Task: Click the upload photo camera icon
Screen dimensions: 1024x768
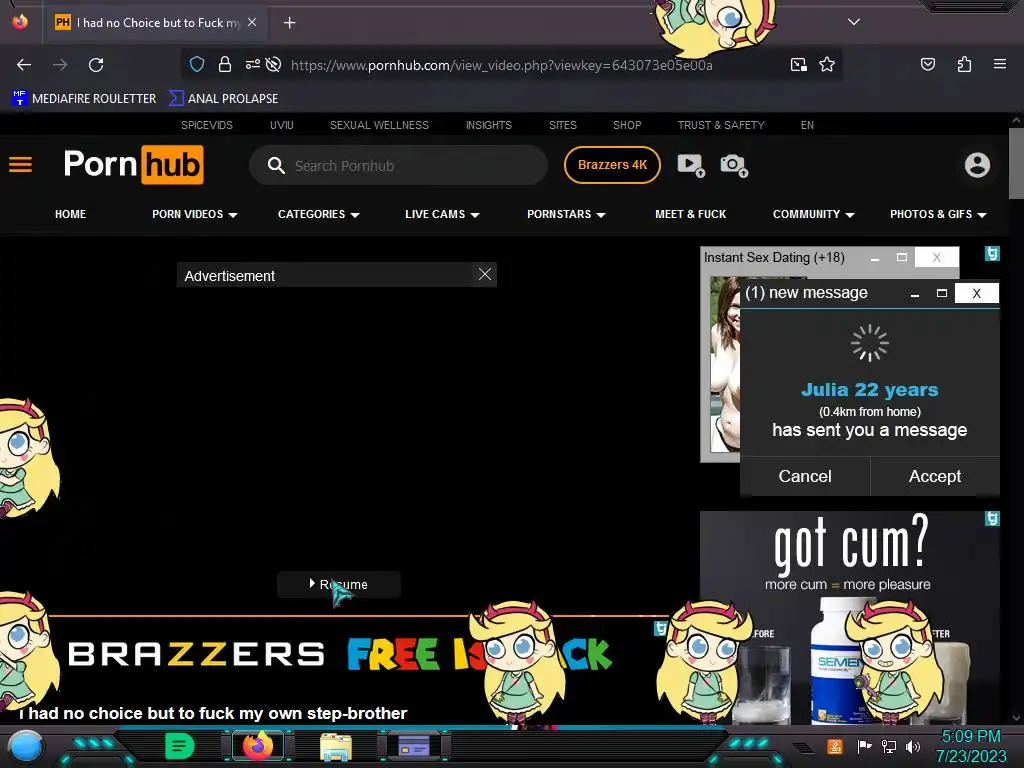Action: click(x=733, y=165)
